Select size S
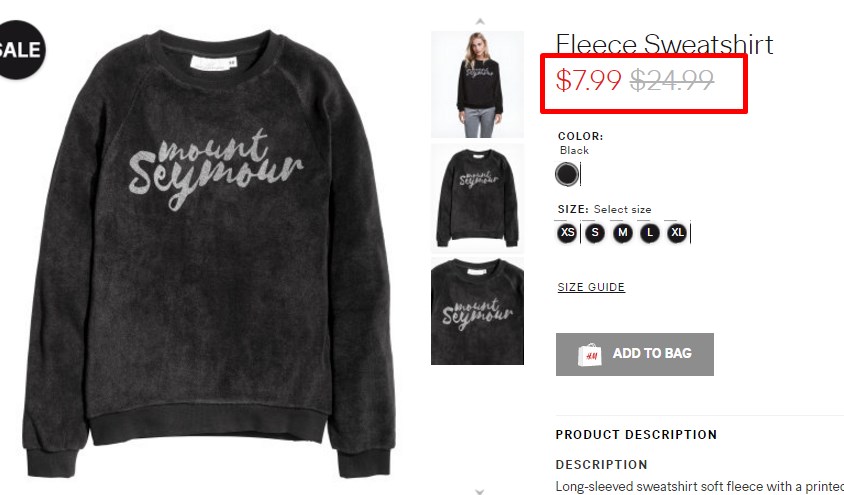The height and width of the screenshot is (495, 844). click(x=595, y=233)
